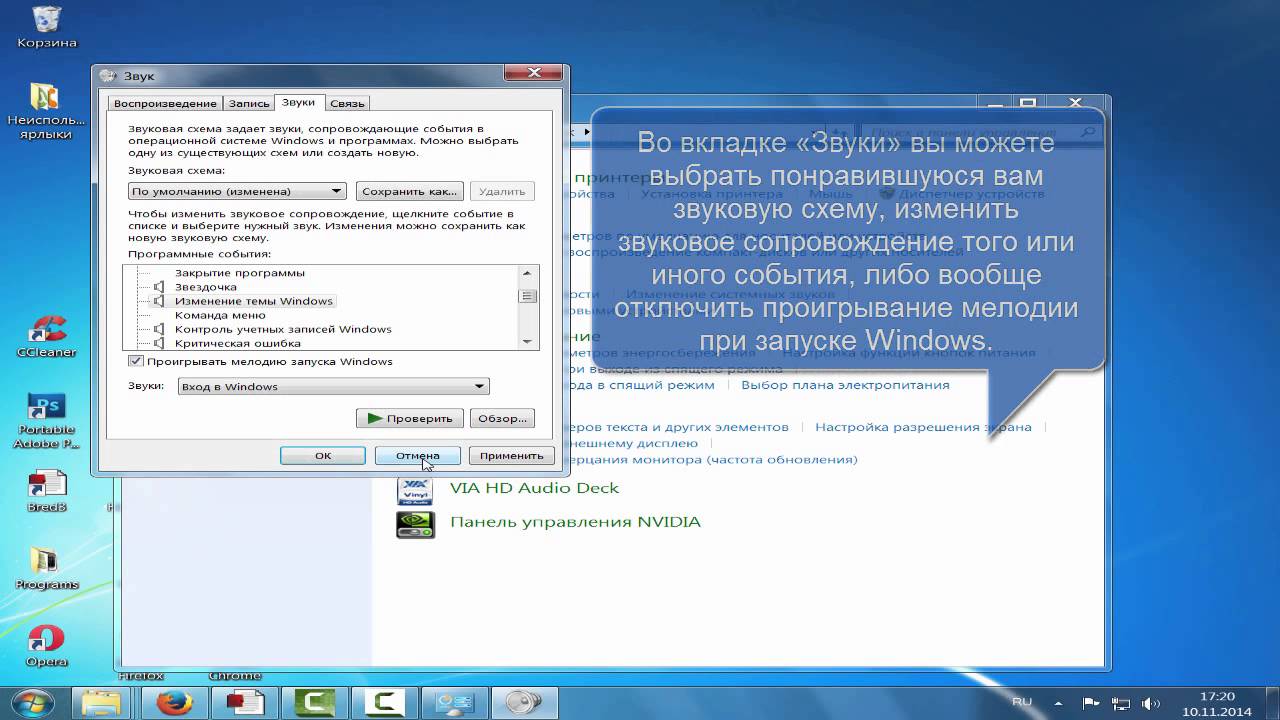Close the Звук dialog window

coord(534,73)
